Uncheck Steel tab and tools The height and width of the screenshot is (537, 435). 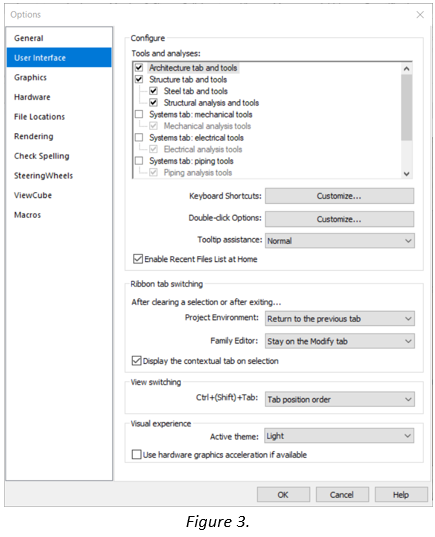pyautogui.click(x=153, y=91)
